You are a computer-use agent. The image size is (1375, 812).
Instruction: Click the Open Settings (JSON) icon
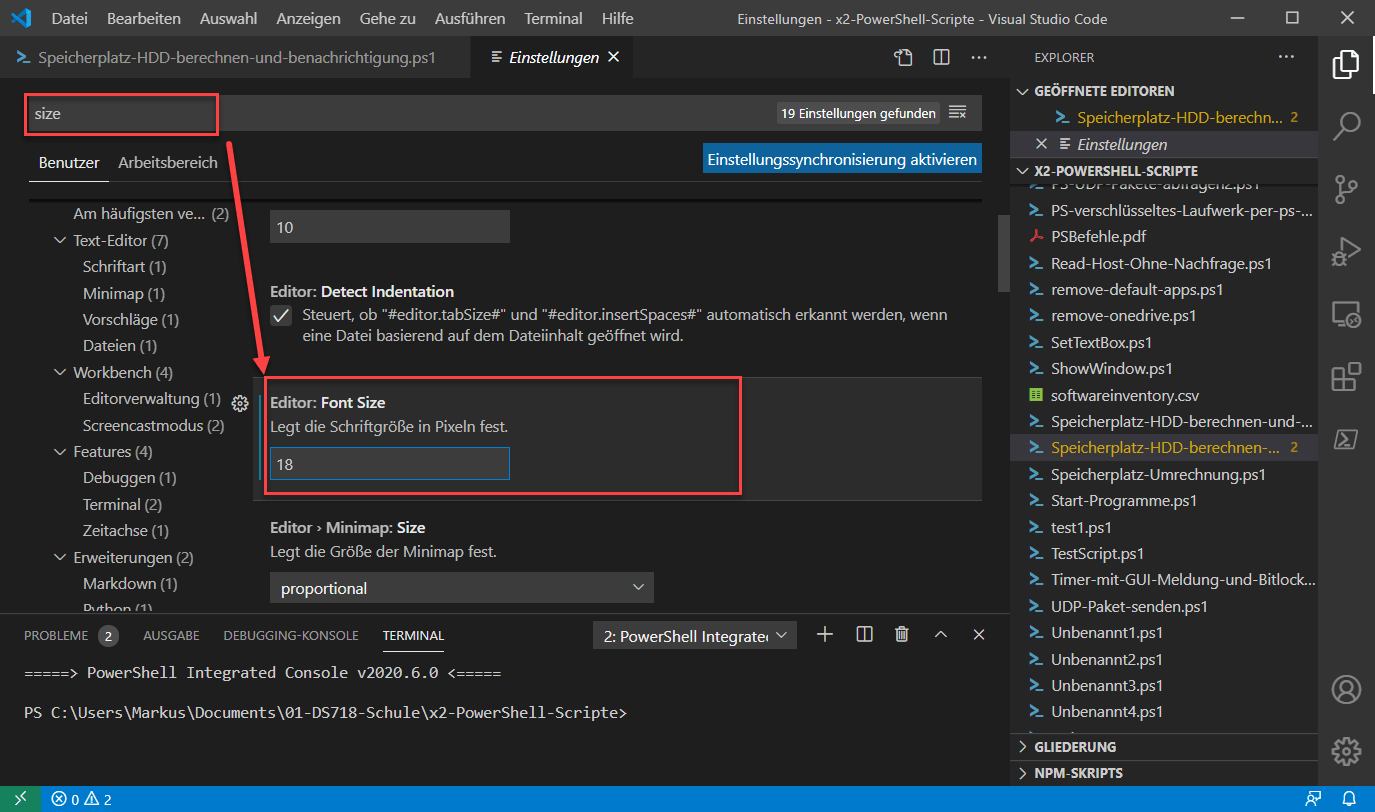[903, 57]
